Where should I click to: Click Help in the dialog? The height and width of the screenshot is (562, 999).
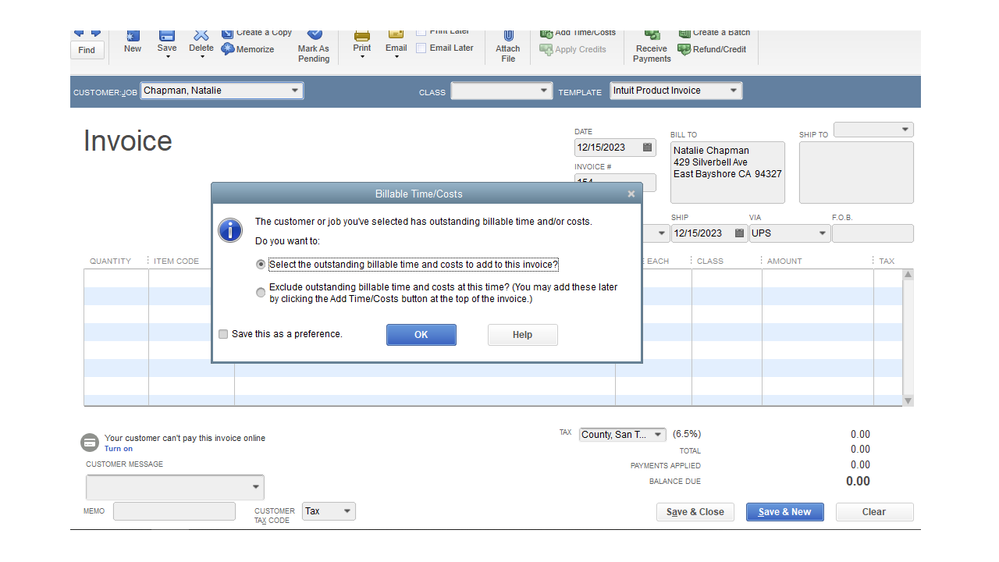(x=522, y=335)
